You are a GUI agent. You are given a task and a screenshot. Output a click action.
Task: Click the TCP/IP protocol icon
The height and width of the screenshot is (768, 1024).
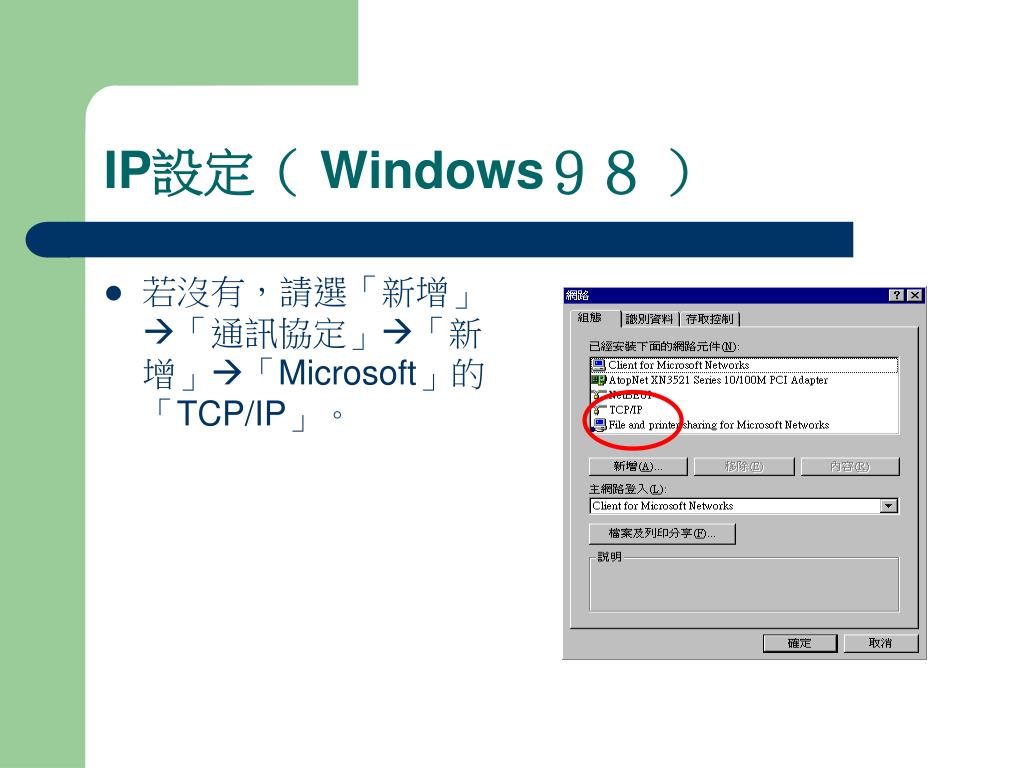tap(598, 410)
